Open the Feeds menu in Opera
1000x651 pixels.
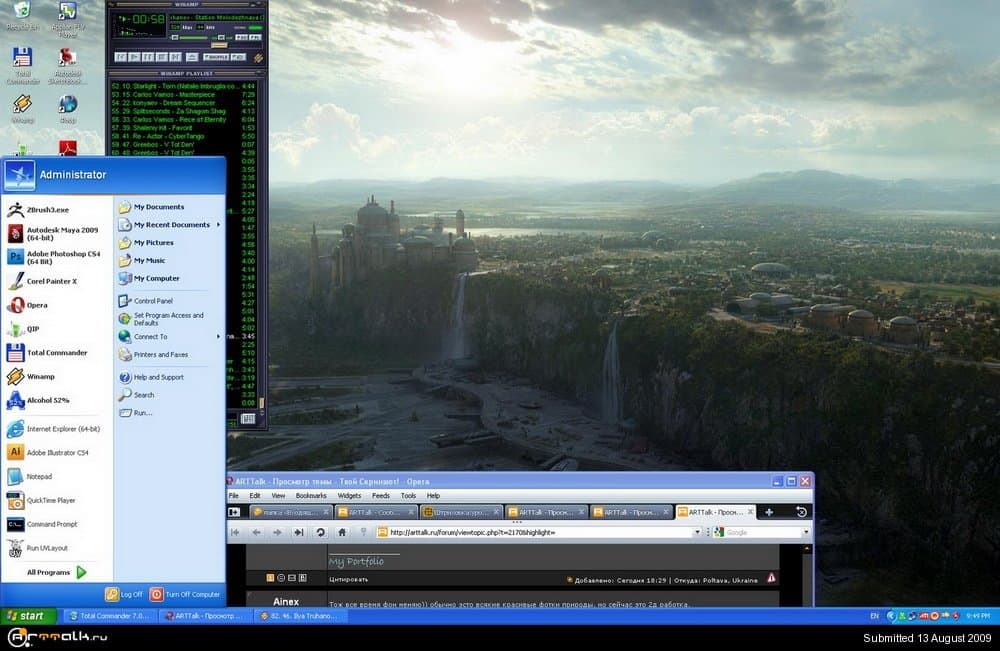[x=381, y=495]
